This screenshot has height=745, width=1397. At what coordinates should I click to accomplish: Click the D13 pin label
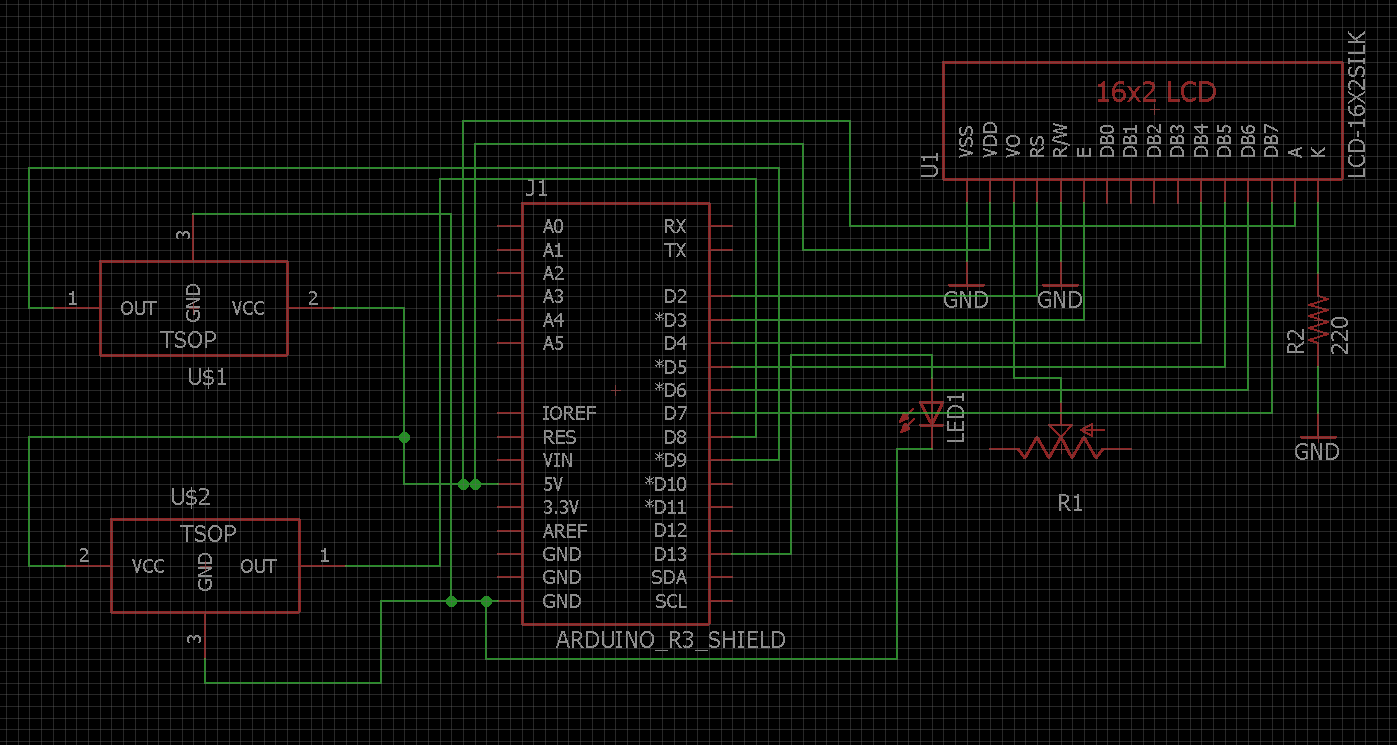point(670,554)
